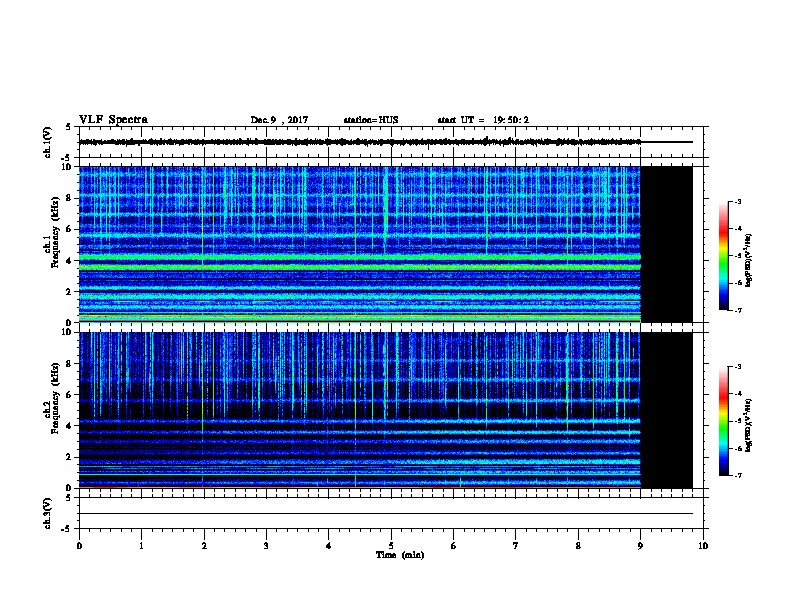Click the ch.1 color scale bar
The height and width of the screenshot is (612, 792).
coord(723,256)
